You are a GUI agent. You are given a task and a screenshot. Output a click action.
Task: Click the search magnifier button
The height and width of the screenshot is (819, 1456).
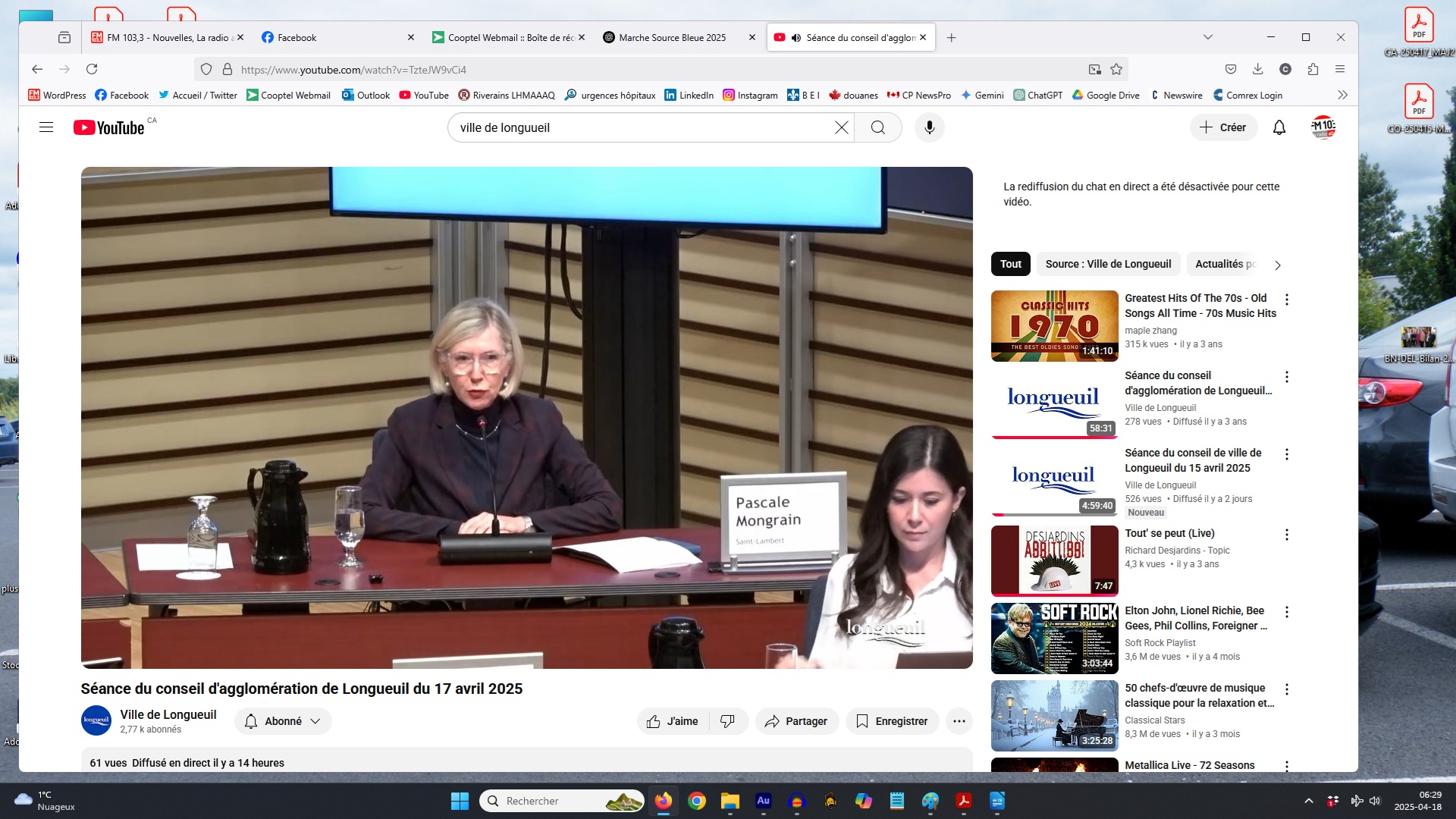tap(877, 127)
